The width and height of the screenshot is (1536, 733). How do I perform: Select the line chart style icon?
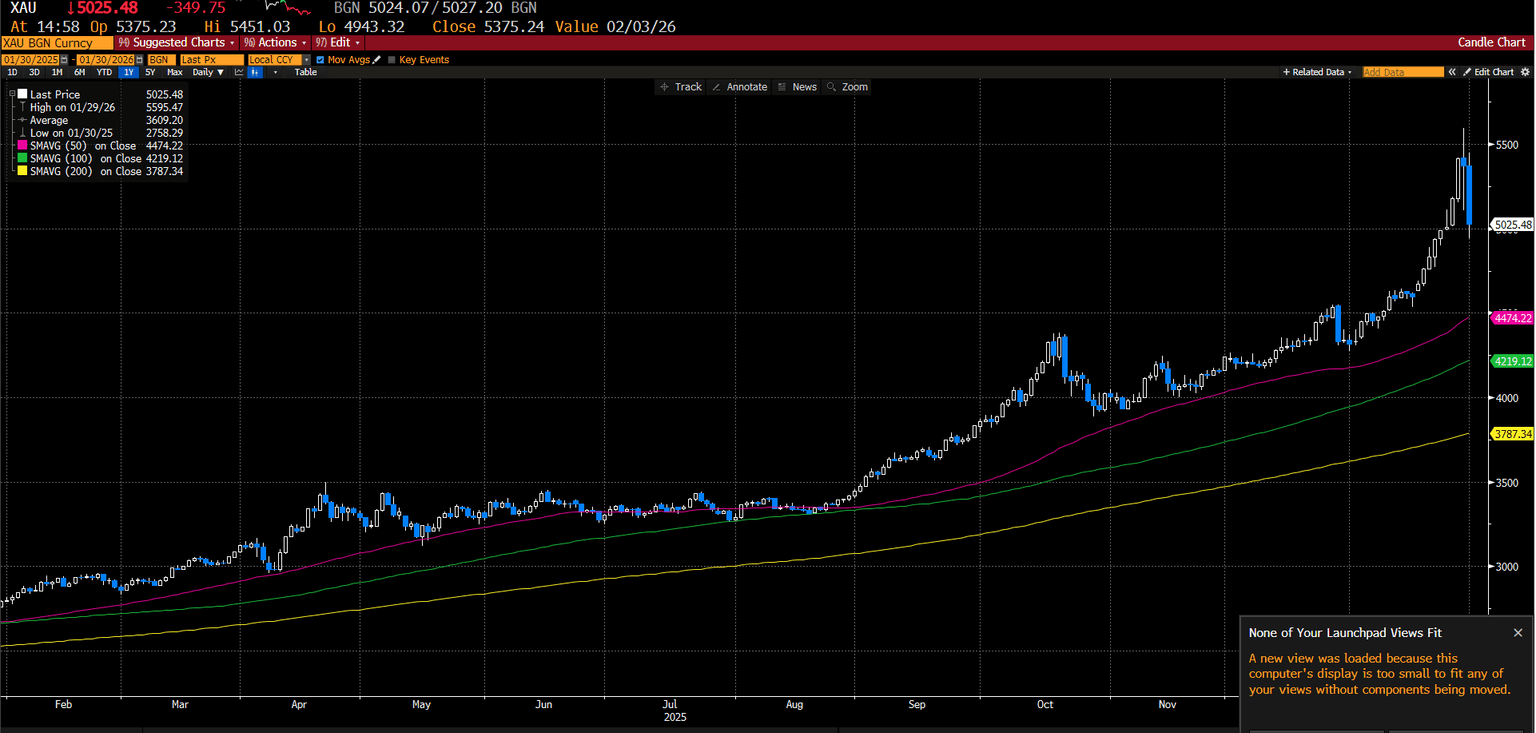tap(239, 72)
